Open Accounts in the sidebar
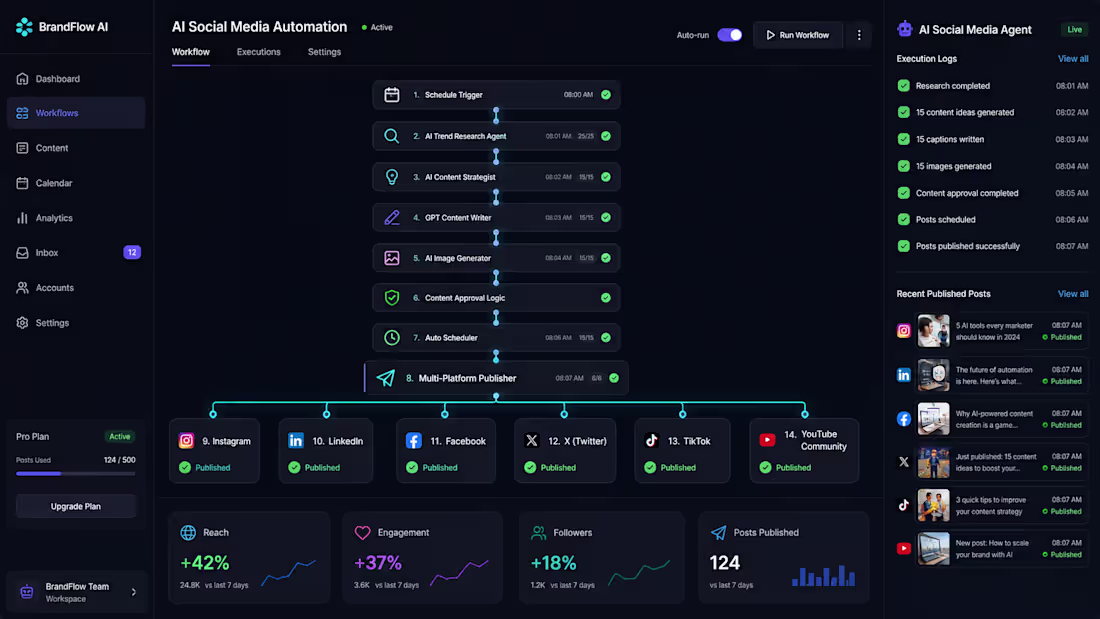1100x619 pixels. tap(76, 288)
